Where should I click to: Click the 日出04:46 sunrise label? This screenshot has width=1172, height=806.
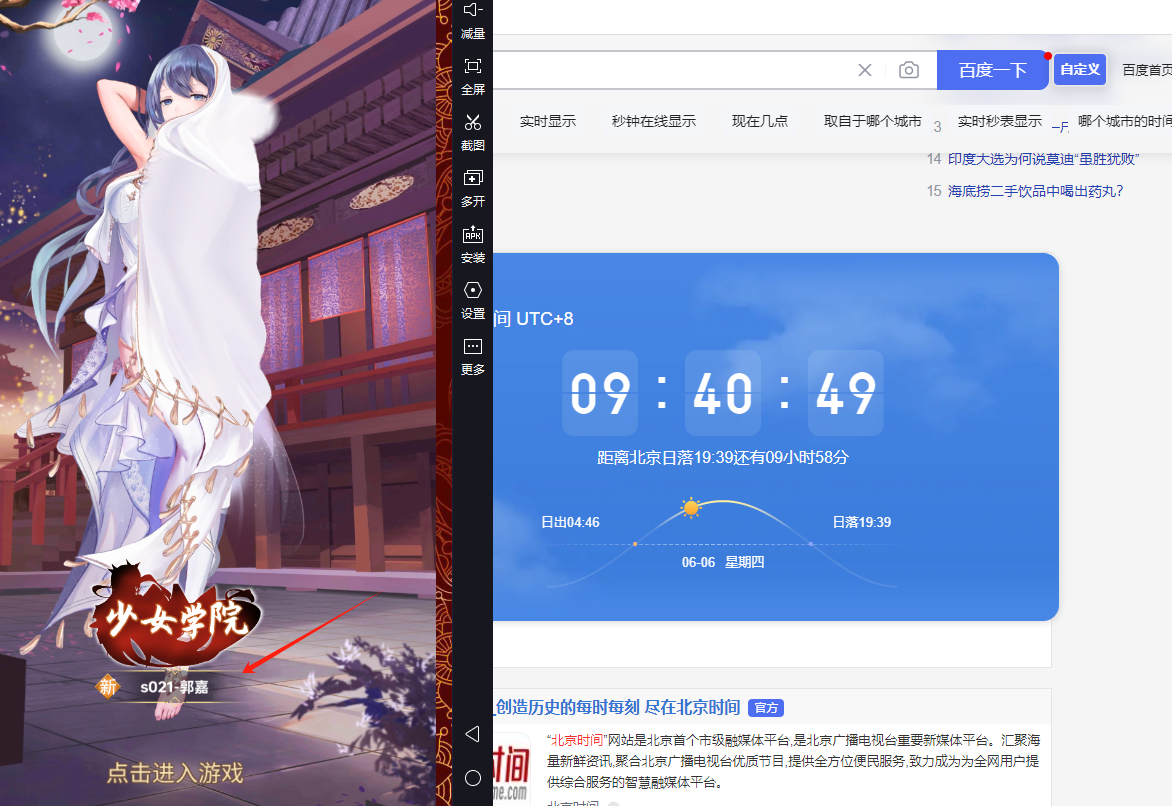point(570,523)
